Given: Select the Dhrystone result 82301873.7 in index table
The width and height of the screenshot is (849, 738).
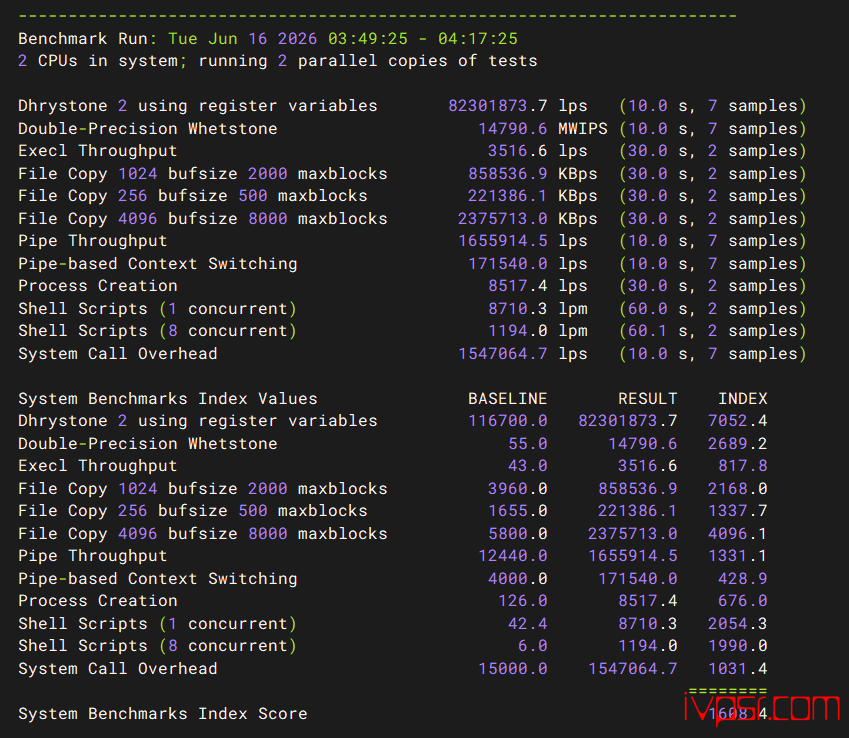Looking at the screenshot, I should tap(628, 421).
